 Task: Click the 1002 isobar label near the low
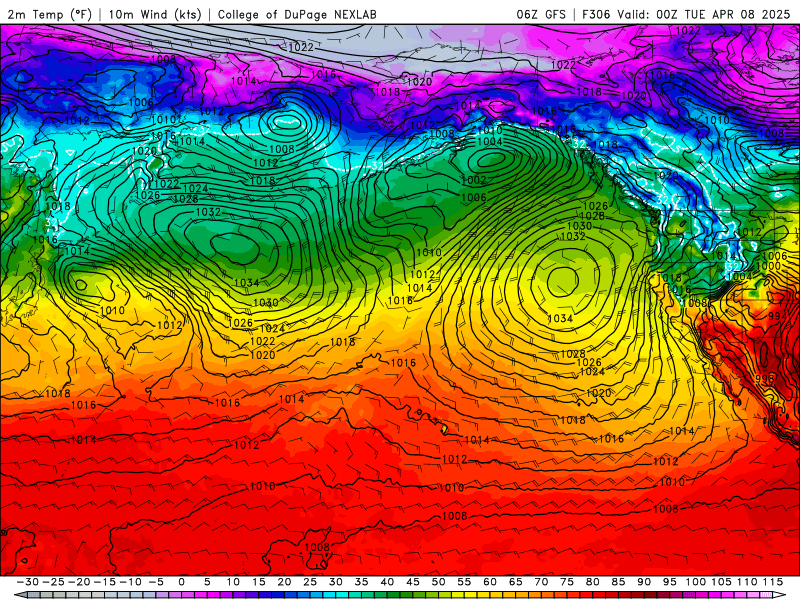[473, 180]
